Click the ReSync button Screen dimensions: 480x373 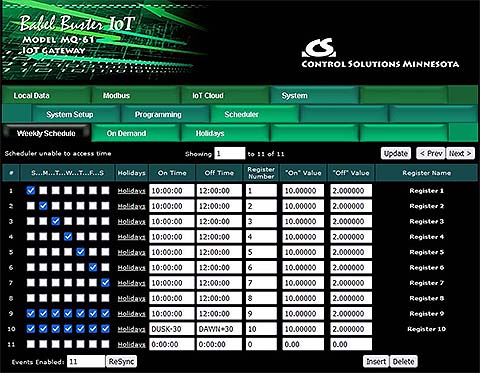point(121,361)
